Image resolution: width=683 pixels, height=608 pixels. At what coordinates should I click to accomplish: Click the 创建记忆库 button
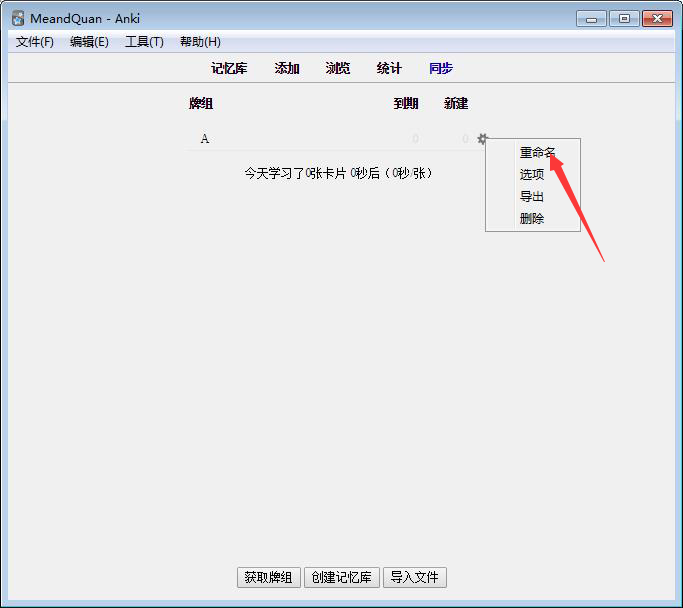point(342,578)
